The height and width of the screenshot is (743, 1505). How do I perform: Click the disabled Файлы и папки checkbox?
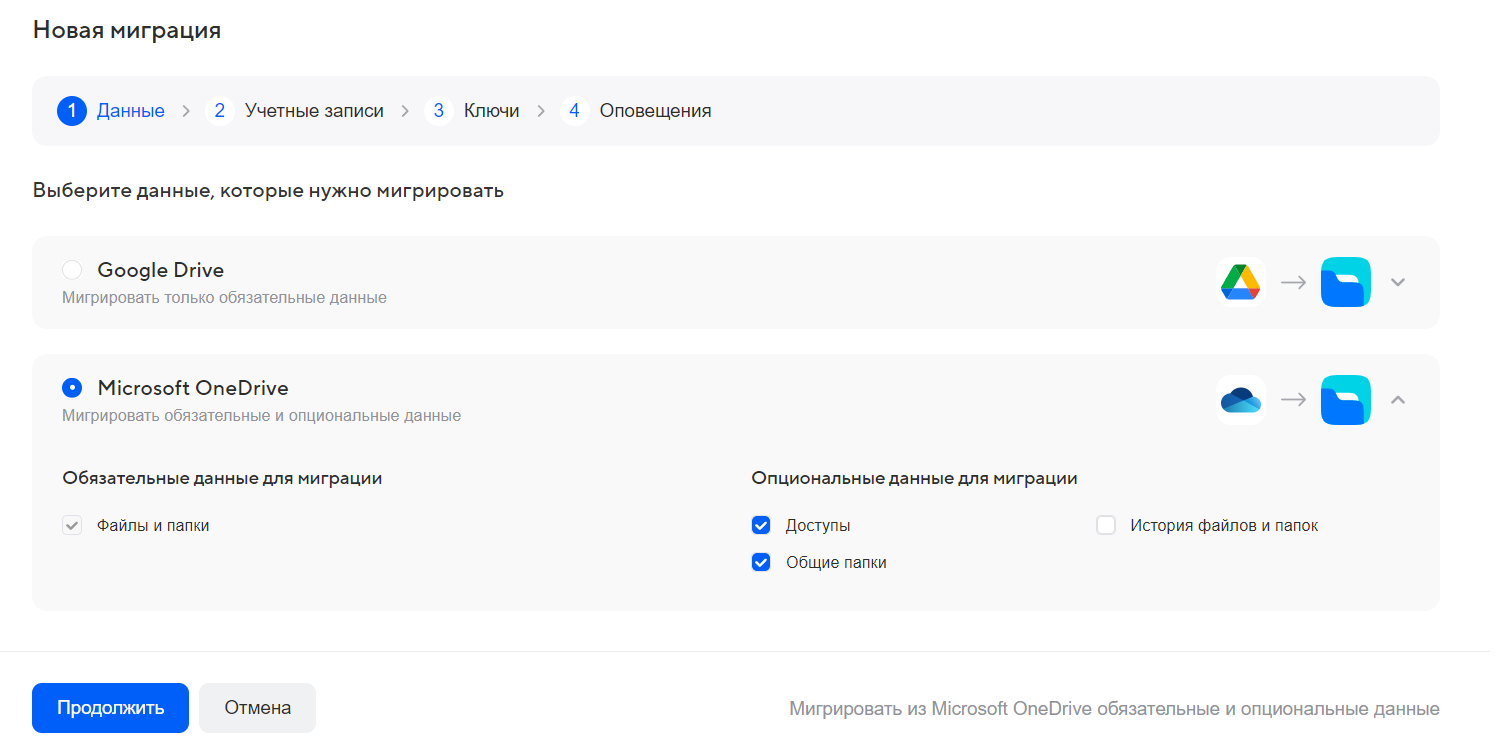pyautogui.click(x=71, y=524)
